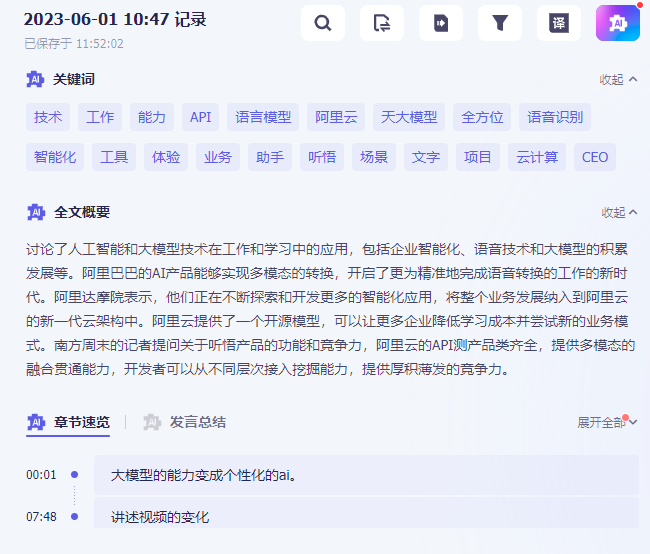Viewport: 650px width, 554px height.
Task: Collapse the 关键词 section with 收起
Action: (x=618, y=79)
